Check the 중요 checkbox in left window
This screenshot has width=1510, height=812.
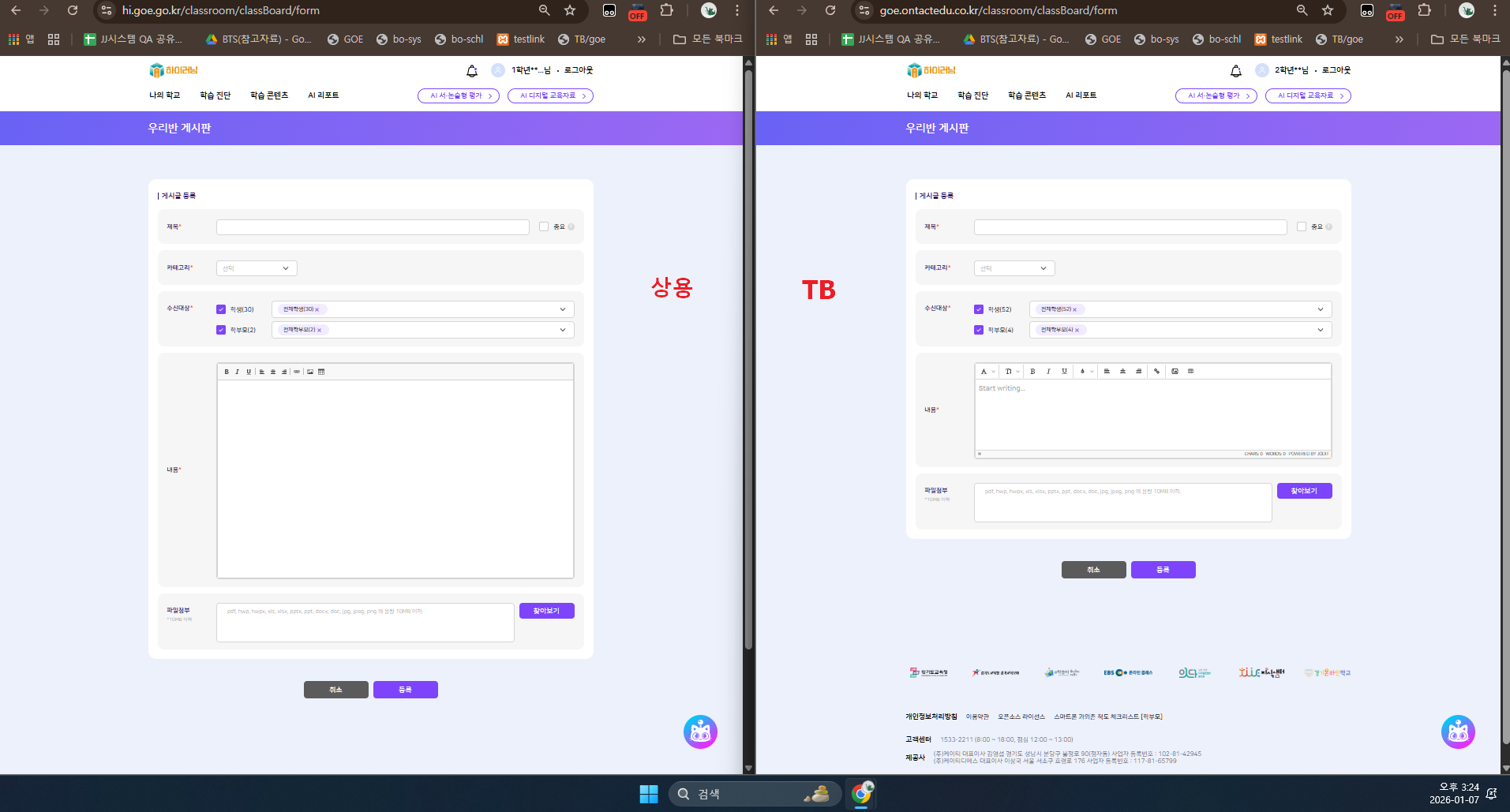[x=544, y=227]
